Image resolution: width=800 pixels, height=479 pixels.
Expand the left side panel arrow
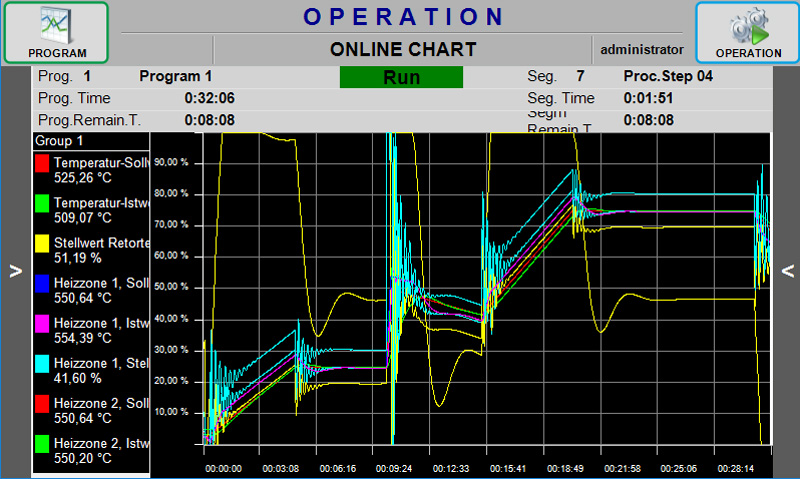pyautogui.click(x=14, y=272)
